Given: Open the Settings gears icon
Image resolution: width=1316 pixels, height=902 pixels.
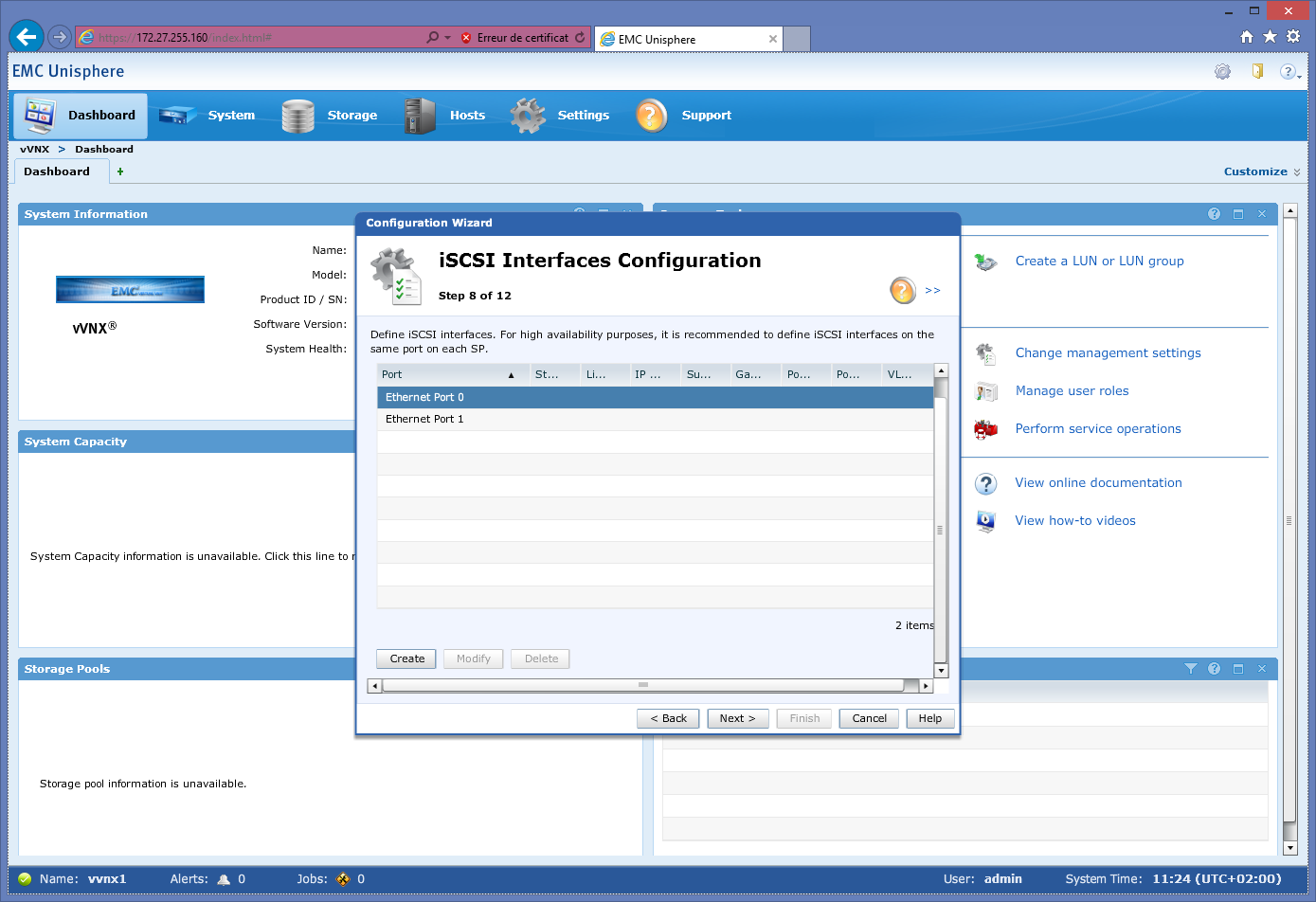Looking at the screenshot, I should (x=528, y=116).
